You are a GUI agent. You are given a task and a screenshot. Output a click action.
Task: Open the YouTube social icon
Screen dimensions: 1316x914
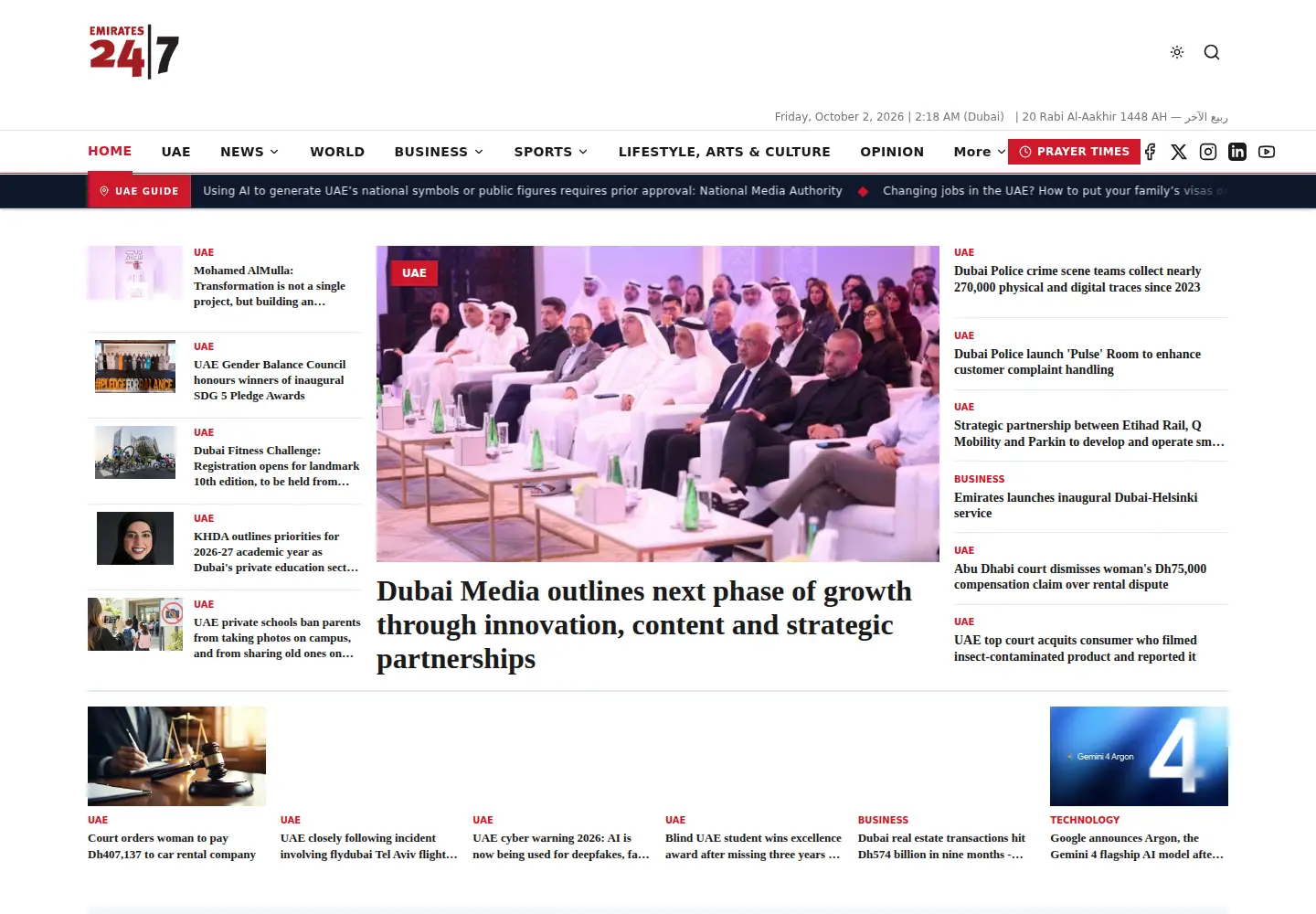1267,152
